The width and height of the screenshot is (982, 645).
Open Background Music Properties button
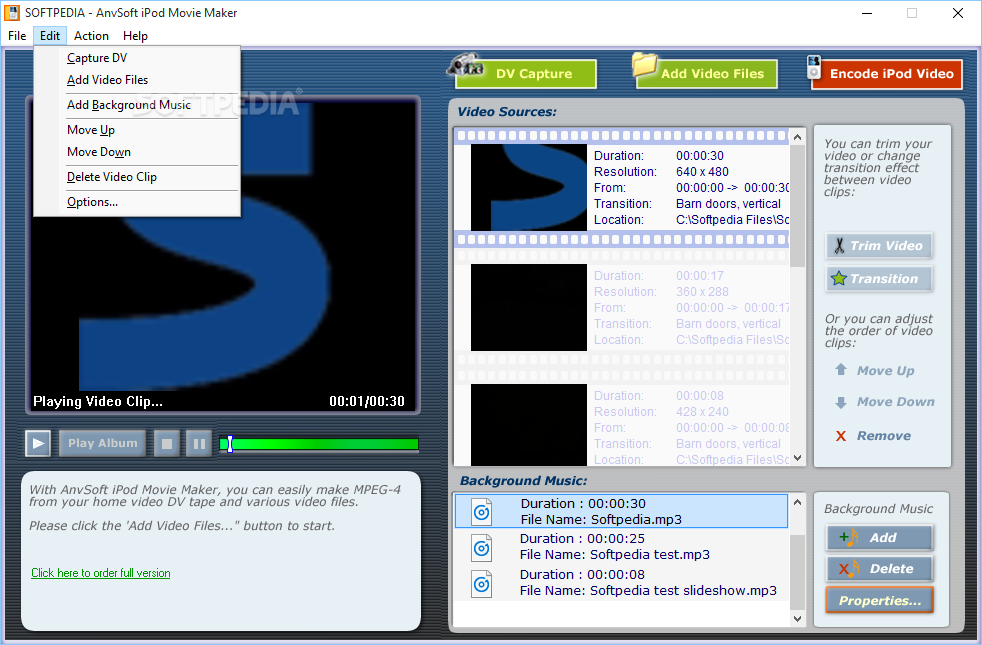click(x=879, y=600)
